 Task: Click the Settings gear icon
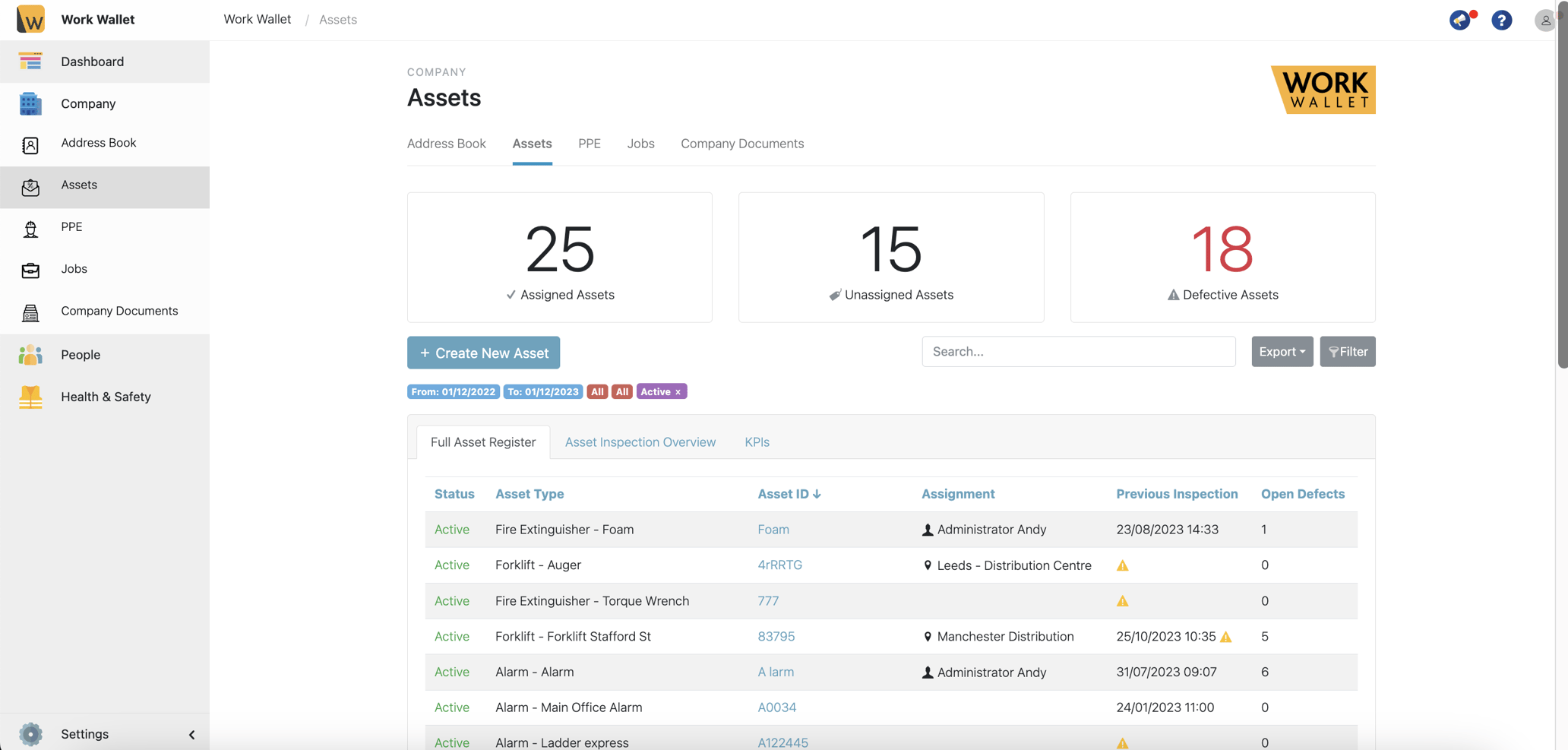pyautogui.click(x=30, y=734)
